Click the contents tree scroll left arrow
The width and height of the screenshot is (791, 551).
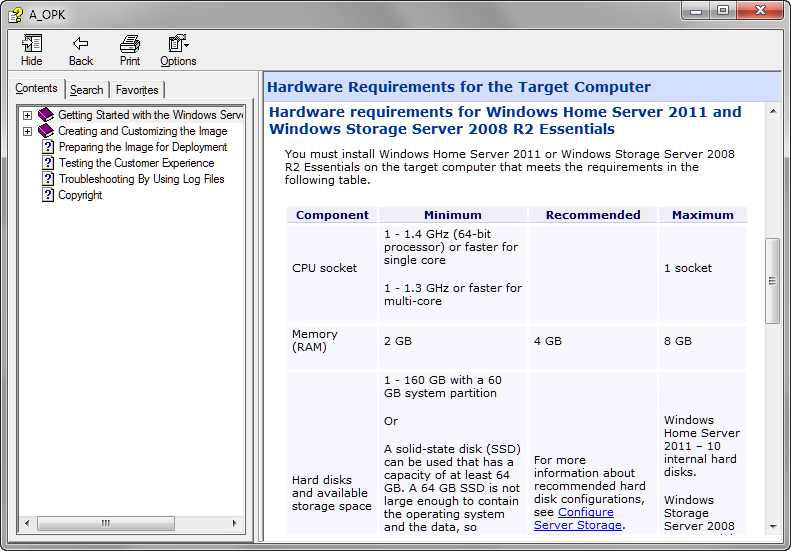27,523
